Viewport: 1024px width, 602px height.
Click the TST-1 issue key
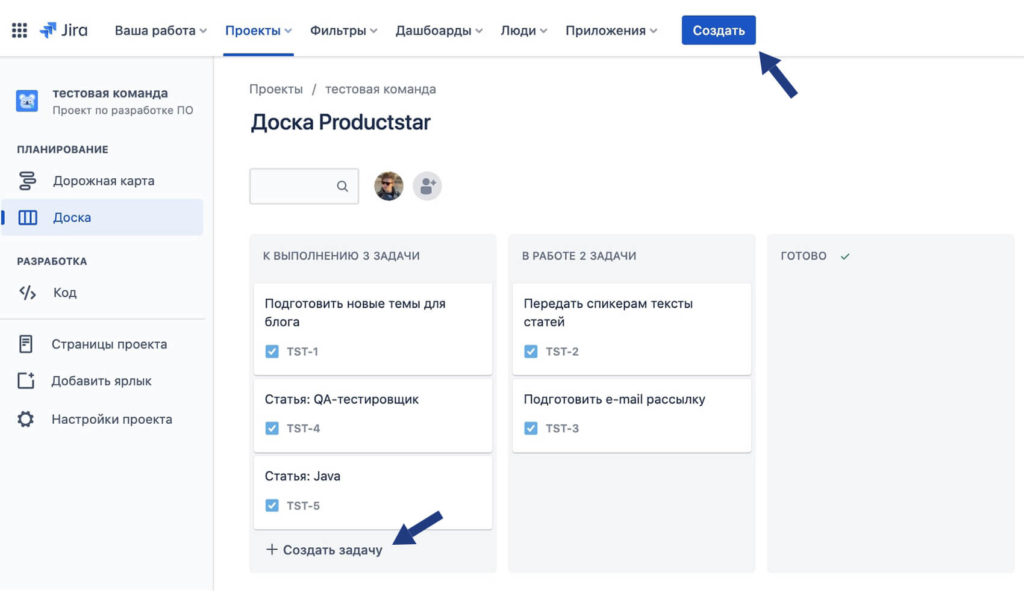point(302,351)
